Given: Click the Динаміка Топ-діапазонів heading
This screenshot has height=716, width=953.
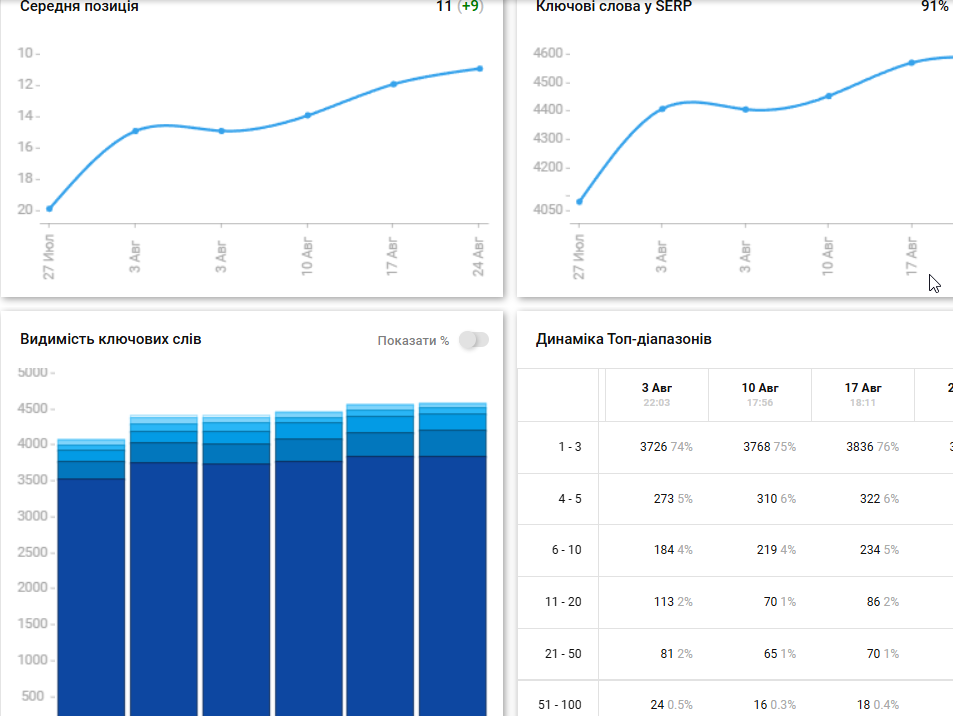Looking at the screenshot, I should (624, 339).
